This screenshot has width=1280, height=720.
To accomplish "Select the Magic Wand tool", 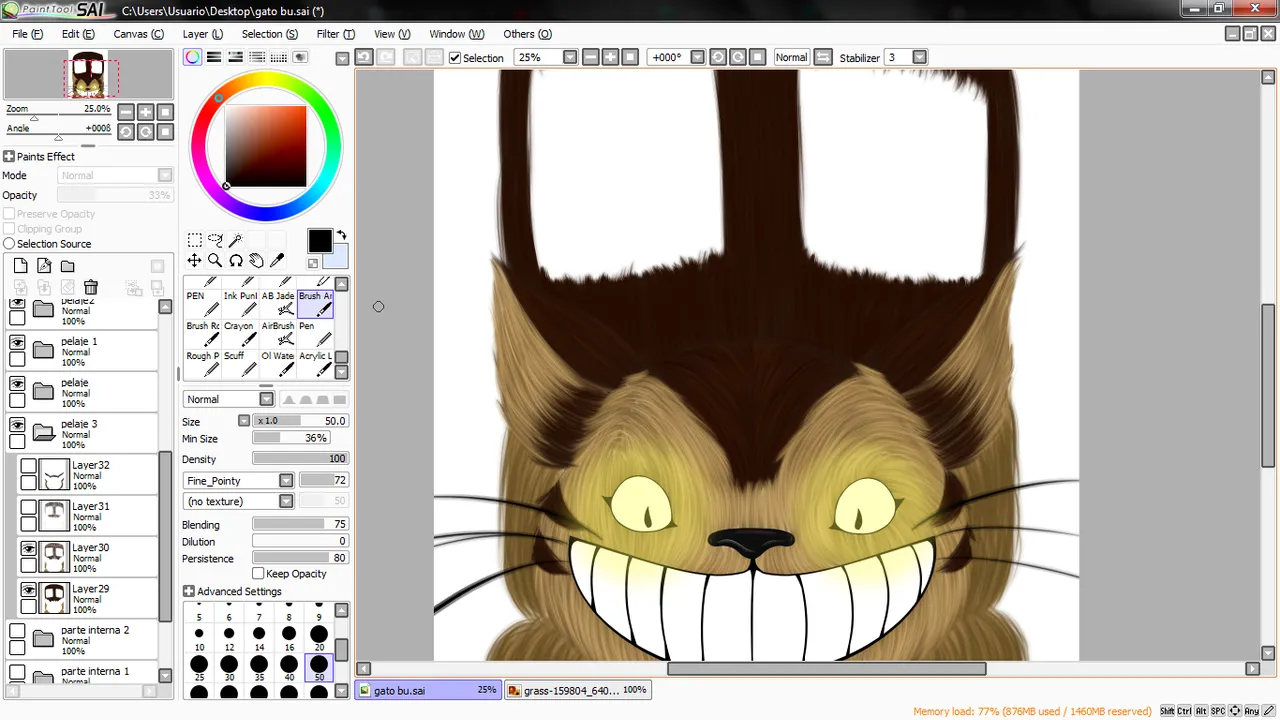I will (x=236, y=241).
